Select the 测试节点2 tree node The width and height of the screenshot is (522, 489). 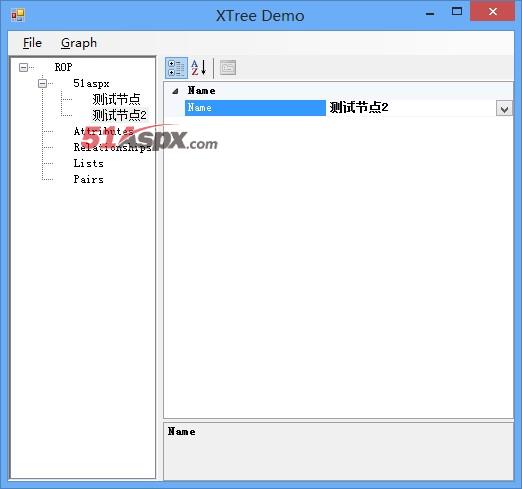pyautogui.click(x=119, y=115)
